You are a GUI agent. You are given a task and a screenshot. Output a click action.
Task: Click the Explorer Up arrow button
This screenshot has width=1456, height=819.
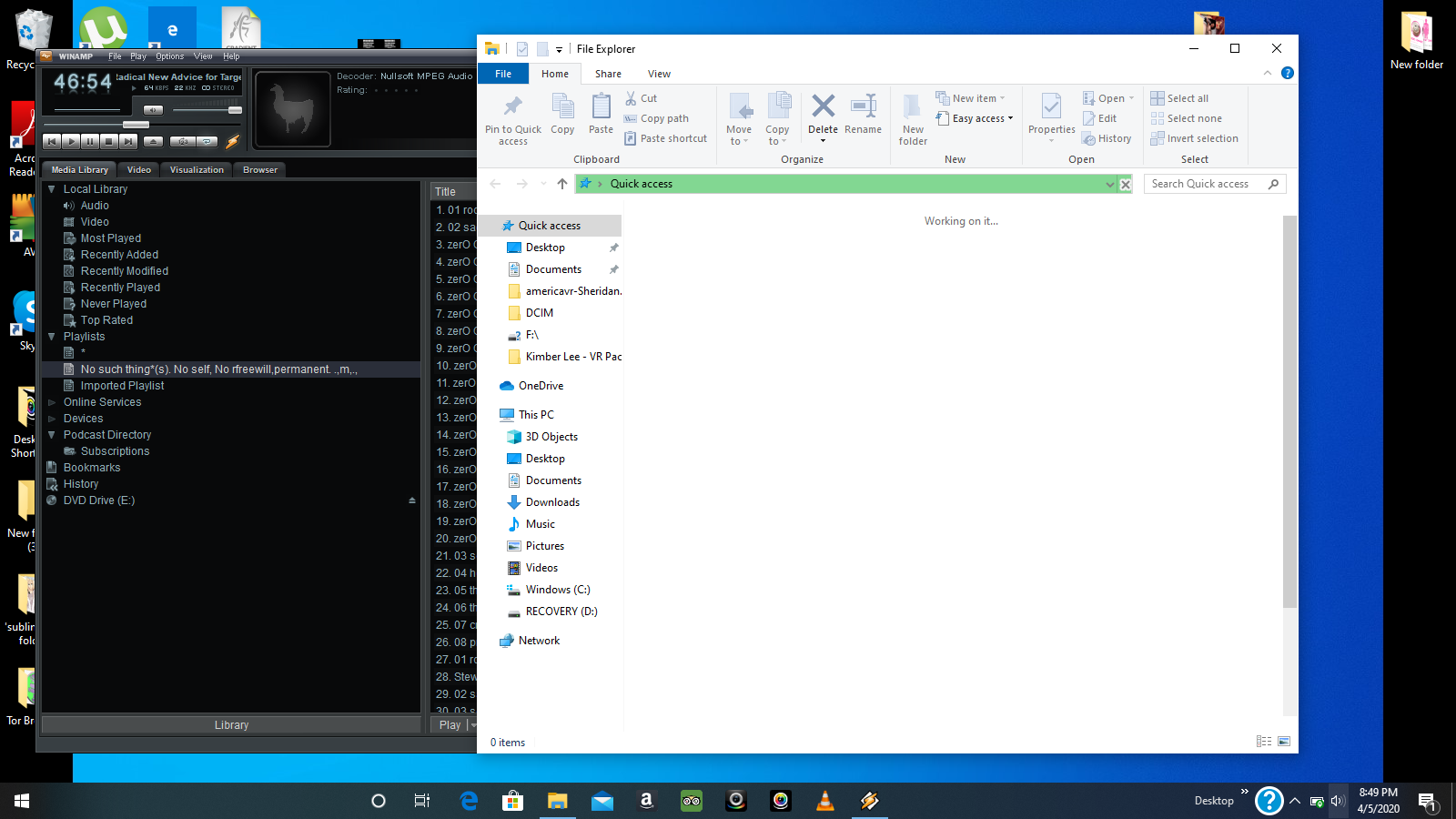click(562, 184)
